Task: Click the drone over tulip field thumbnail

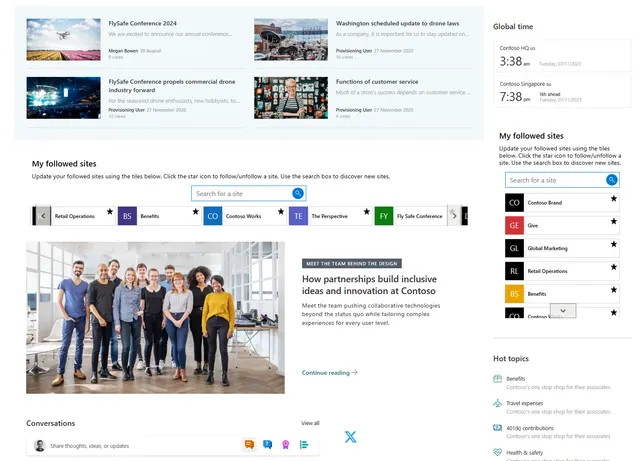Action: point(63,40)
